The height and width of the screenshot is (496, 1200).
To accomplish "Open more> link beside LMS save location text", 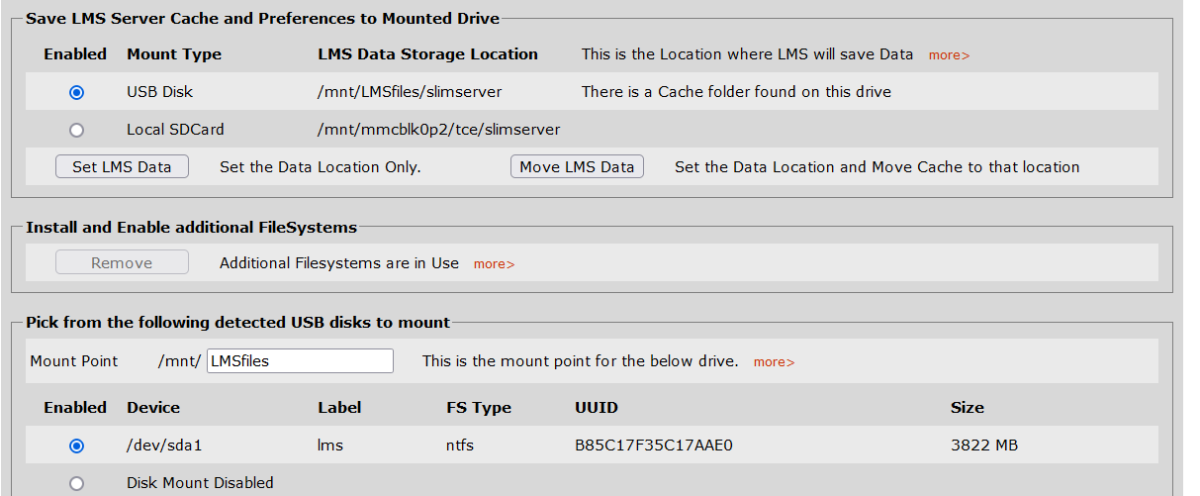I will click(949, 55).
